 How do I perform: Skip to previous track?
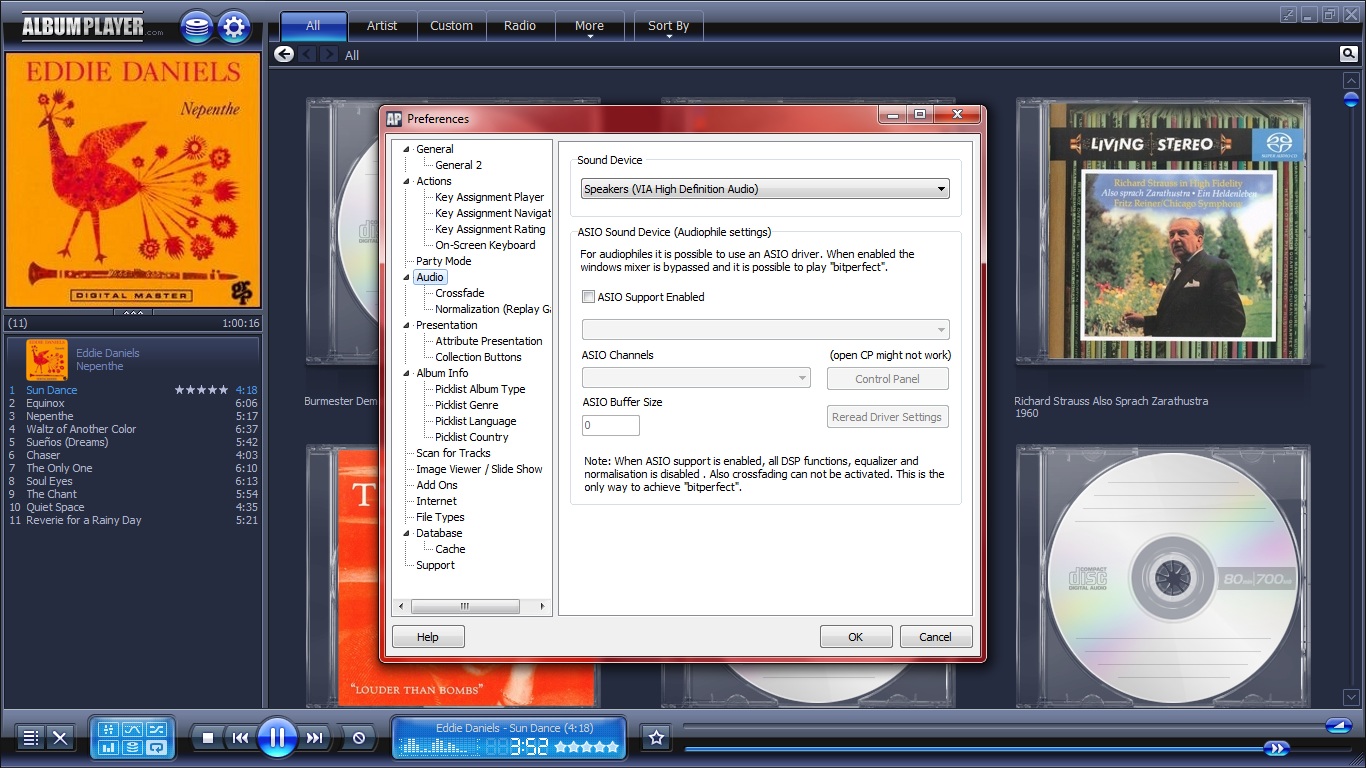click(240, 738)
